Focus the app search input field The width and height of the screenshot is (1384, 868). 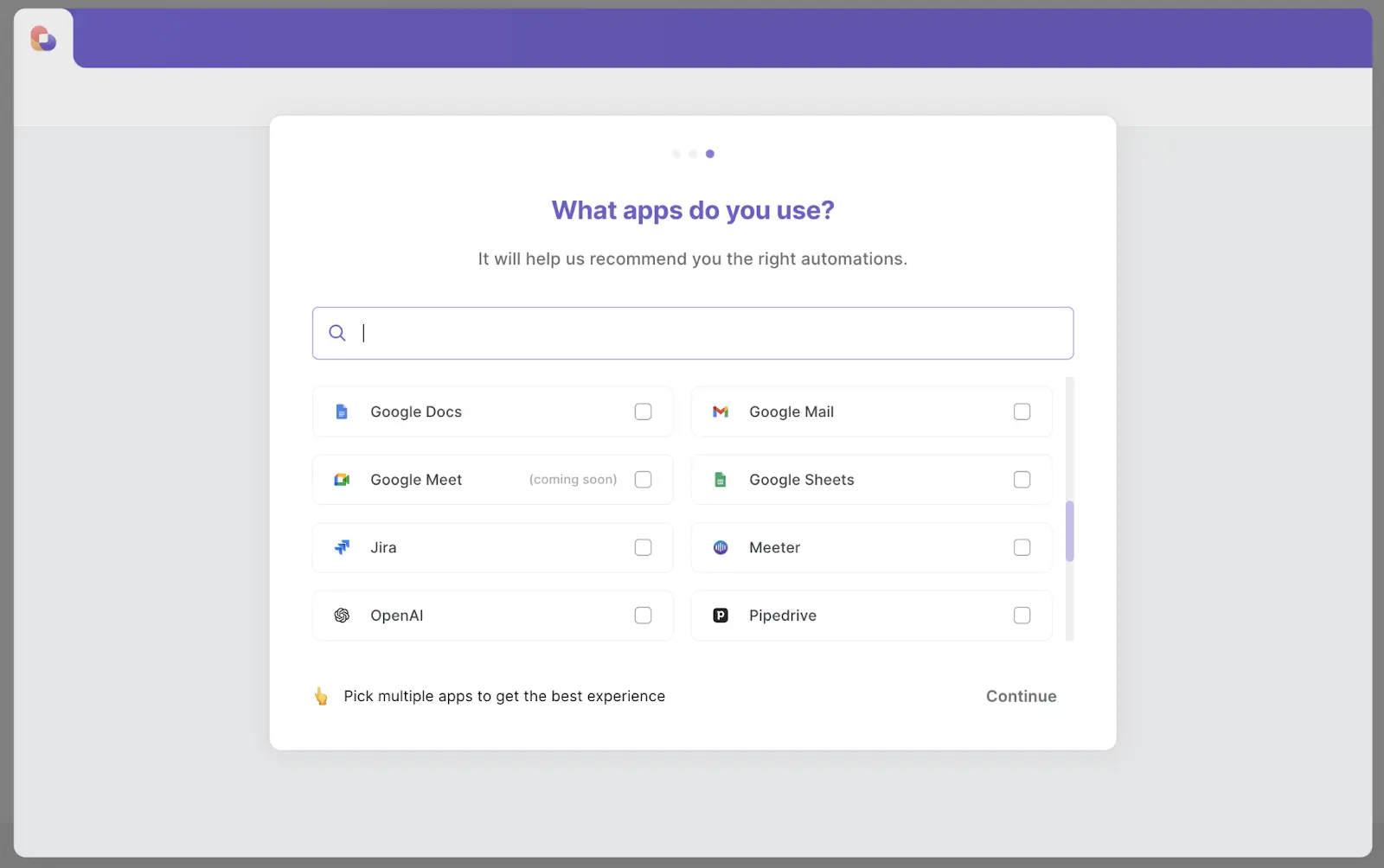pos(693,333)
